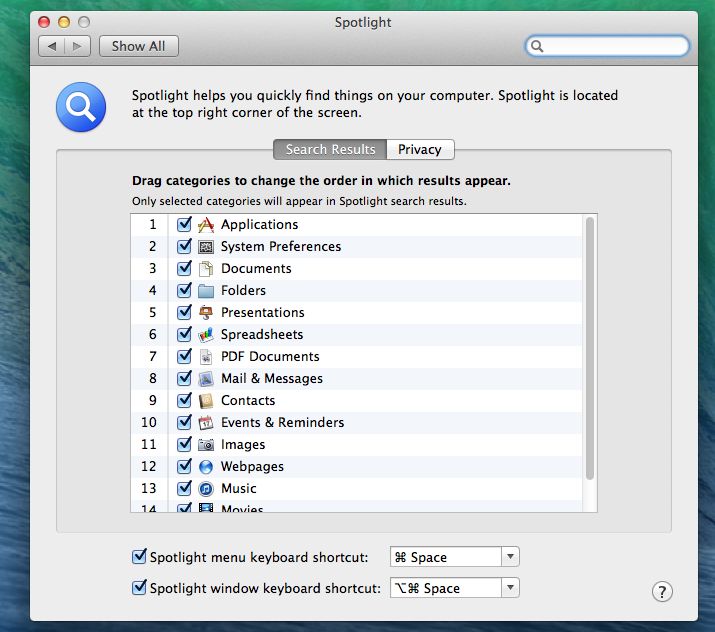Click the Mail & Messages stamp icon

click(206, 378)
